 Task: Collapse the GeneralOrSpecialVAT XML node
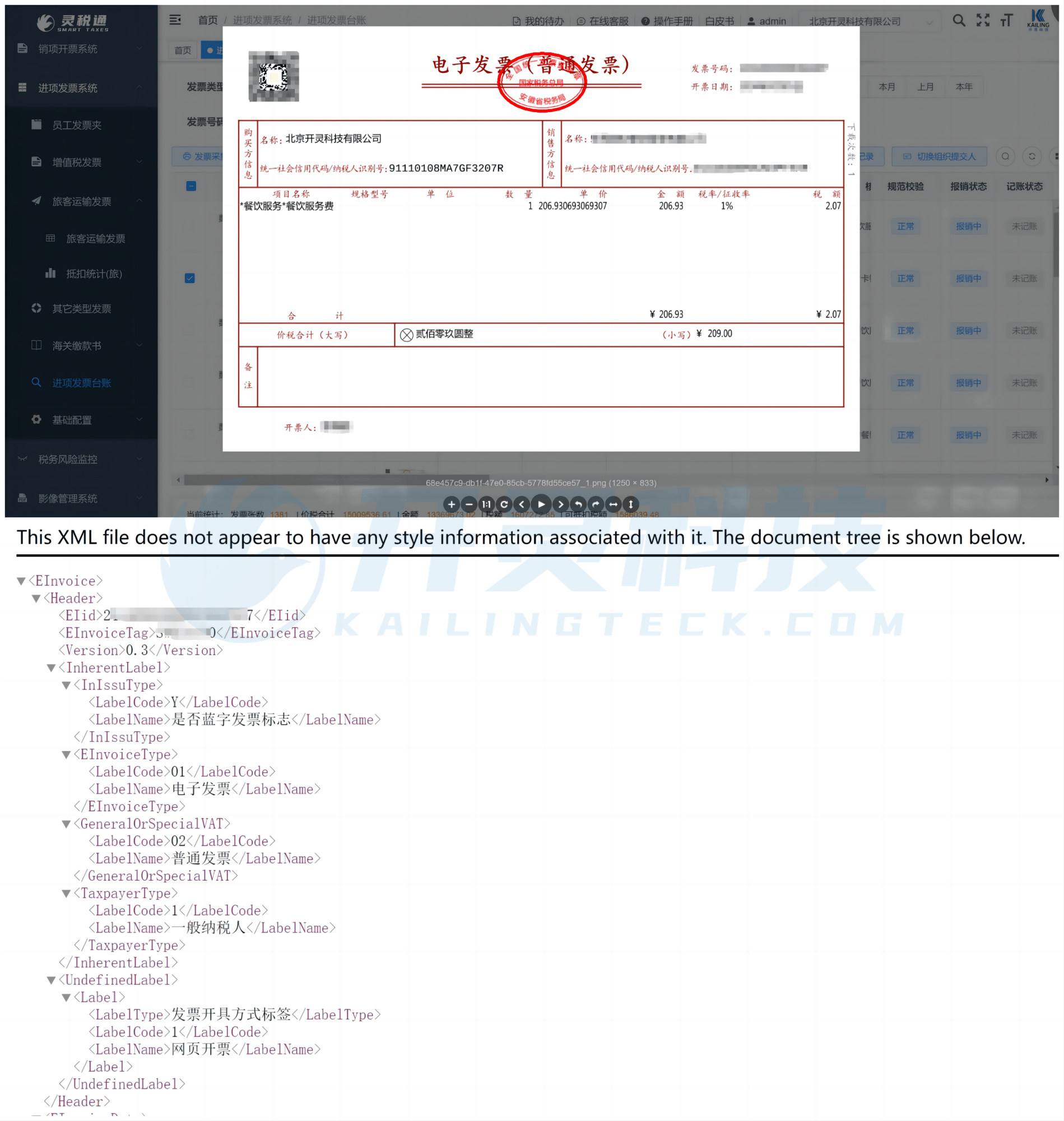(x=66, y=824)
